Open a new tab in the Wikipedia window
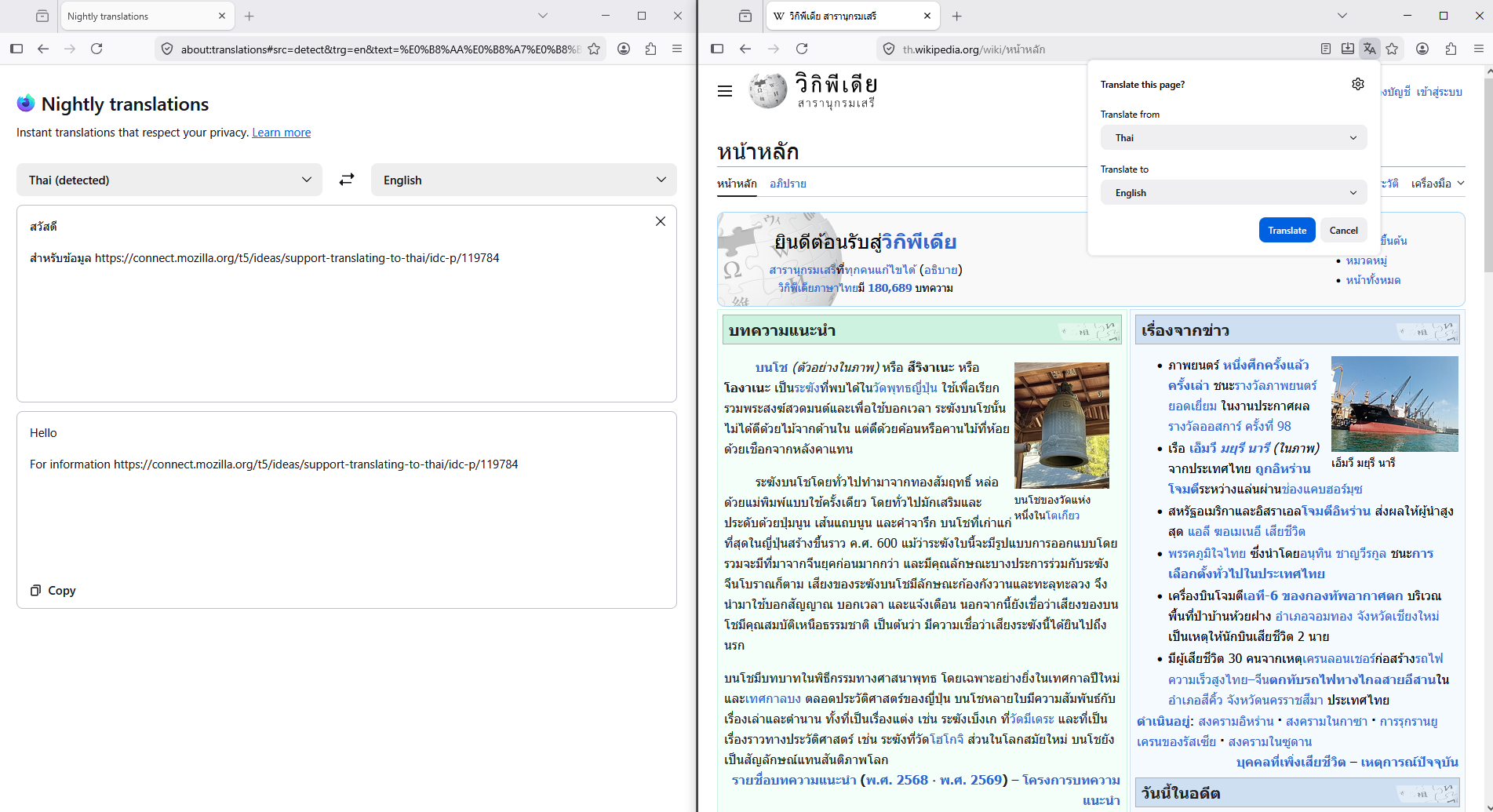This screenshot has height=812, width=1493. [957, 16]
